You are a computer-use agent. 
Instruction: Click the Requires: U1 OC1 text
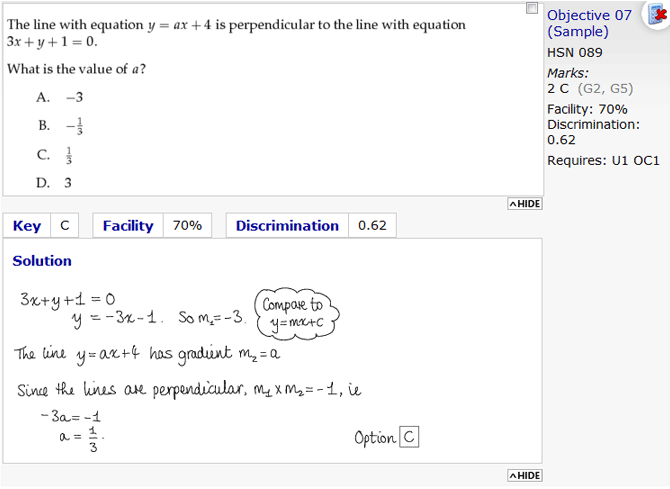[x=603, y=160]
